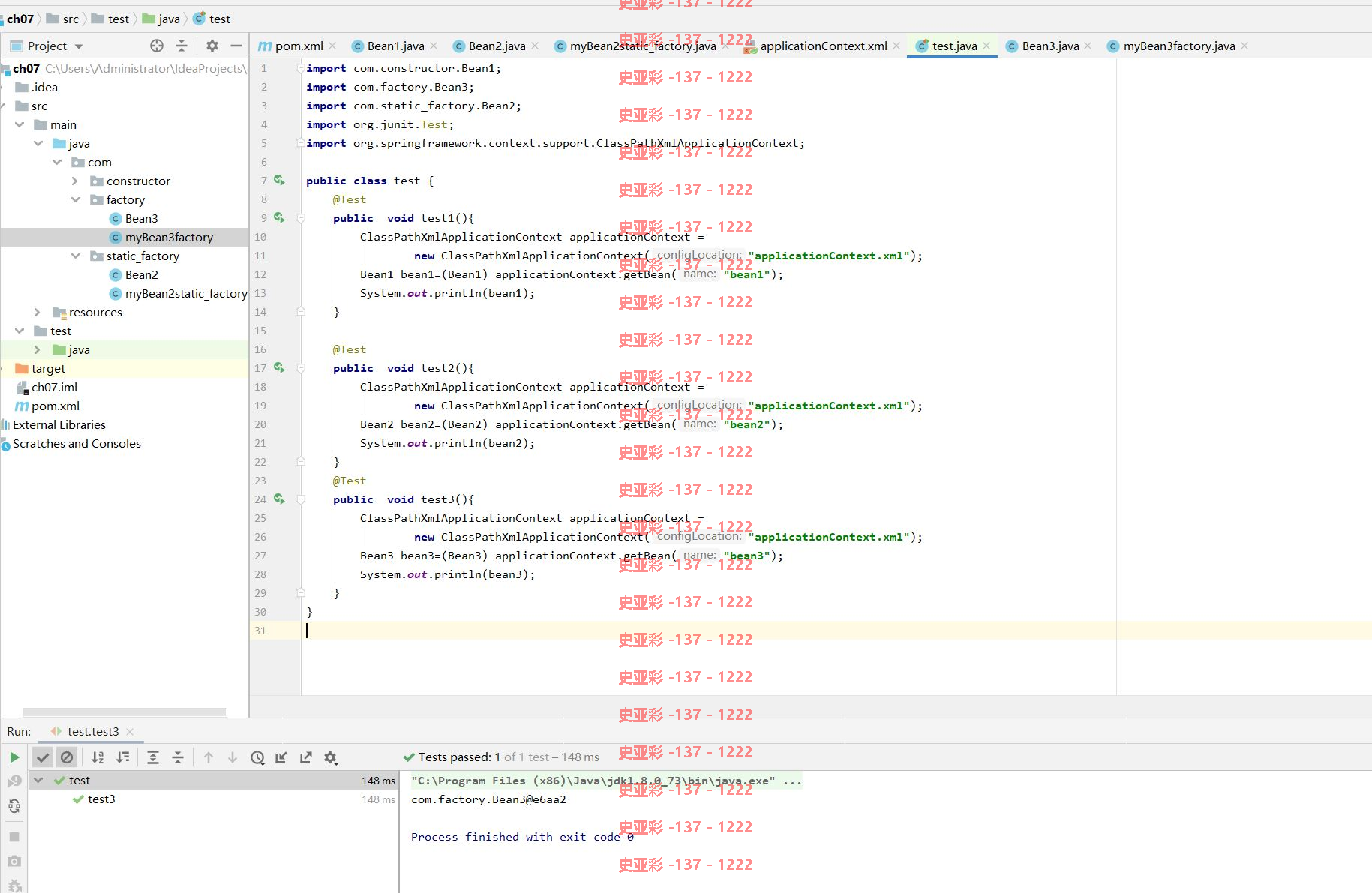
Task: Click Project panel horizontal scrollbar
Action: (x=125, y=712)
